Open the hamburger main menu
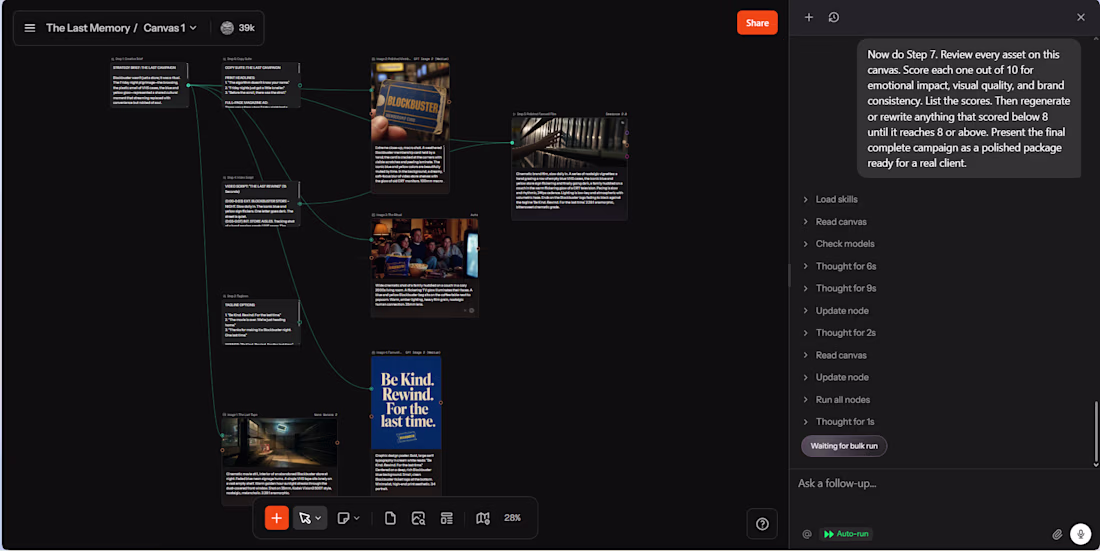 29,28
